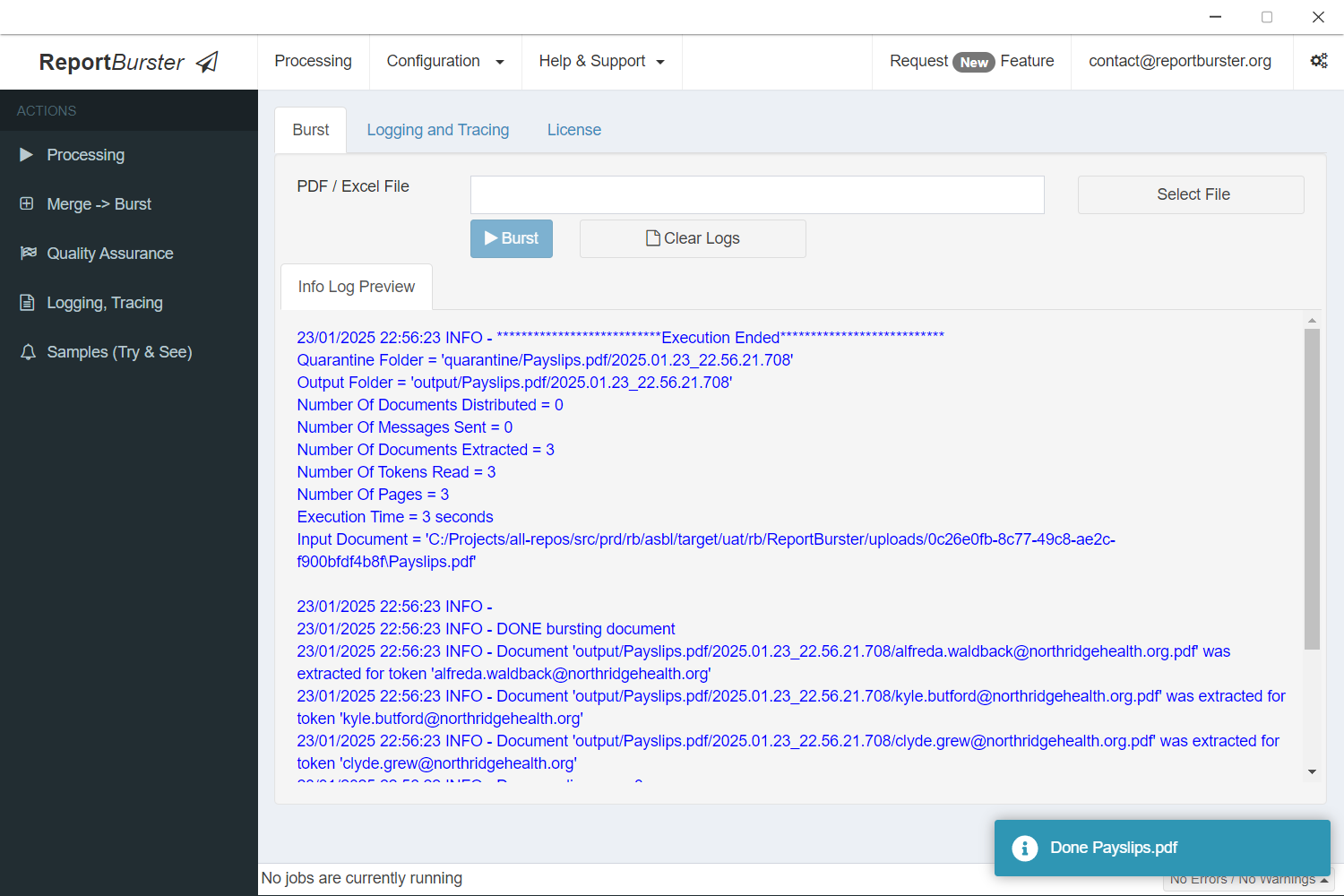Click the Select File button
The width and height of the screenshot is (1344, 896).
(1192, 194)
